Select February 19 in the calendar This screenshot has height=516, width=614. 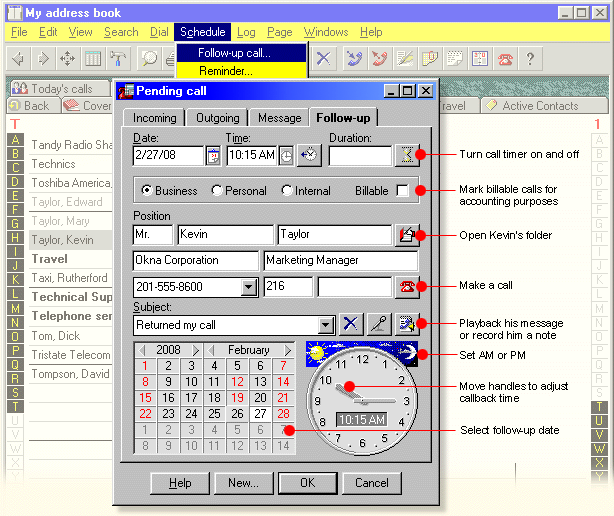tap(237, 397)
